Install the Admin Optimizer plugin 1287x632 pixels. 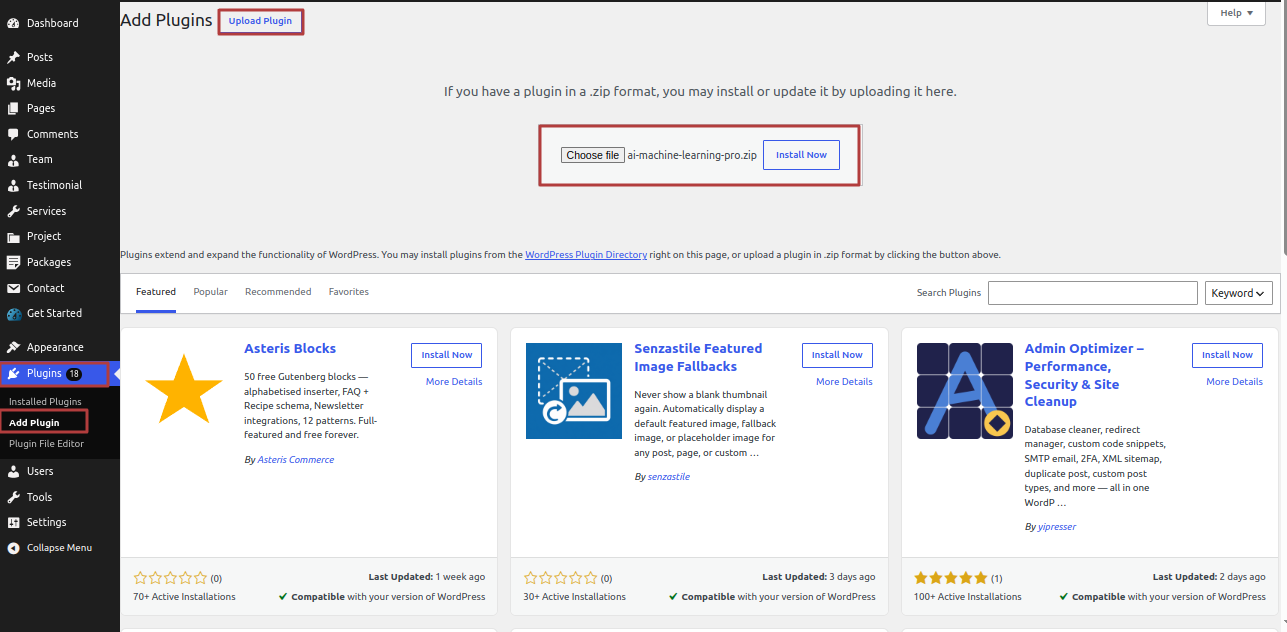click(x=1227, y=355)
